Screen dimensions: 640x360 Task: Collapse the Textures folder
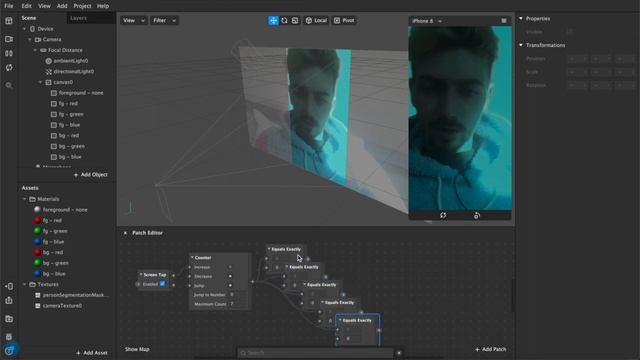point(24,284)
